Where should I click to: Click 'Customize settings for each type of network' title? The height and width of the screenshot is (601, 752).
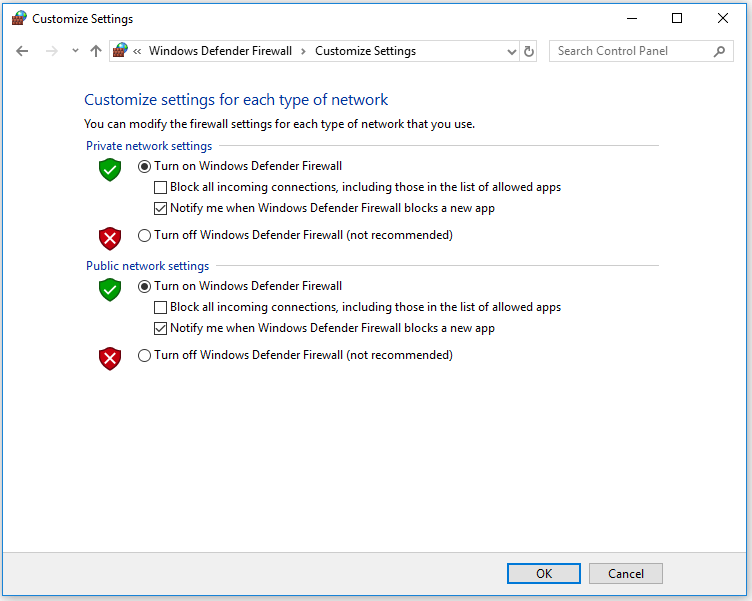(236, 100)
